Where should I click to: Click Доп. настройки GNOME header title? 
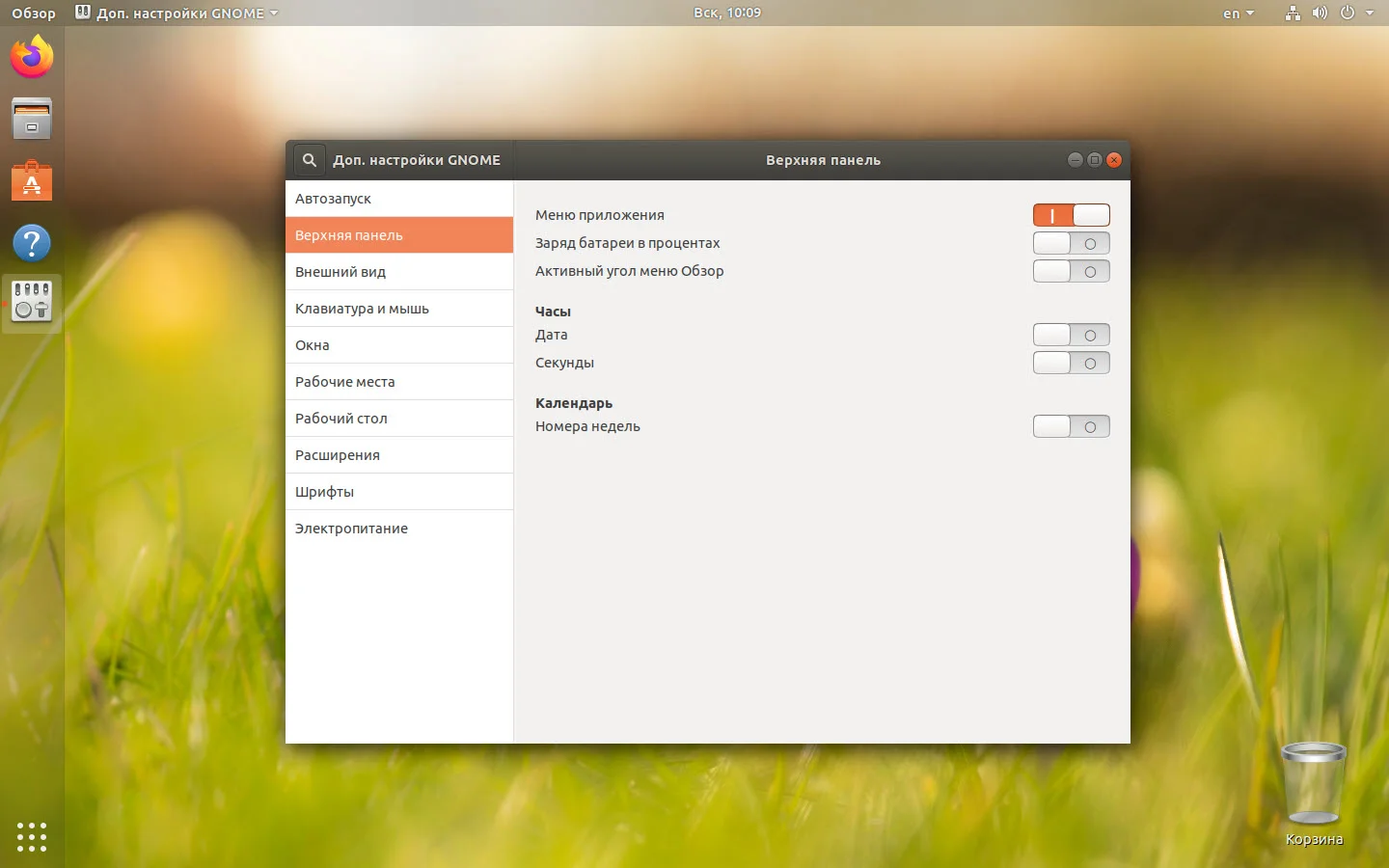point(417,160)
